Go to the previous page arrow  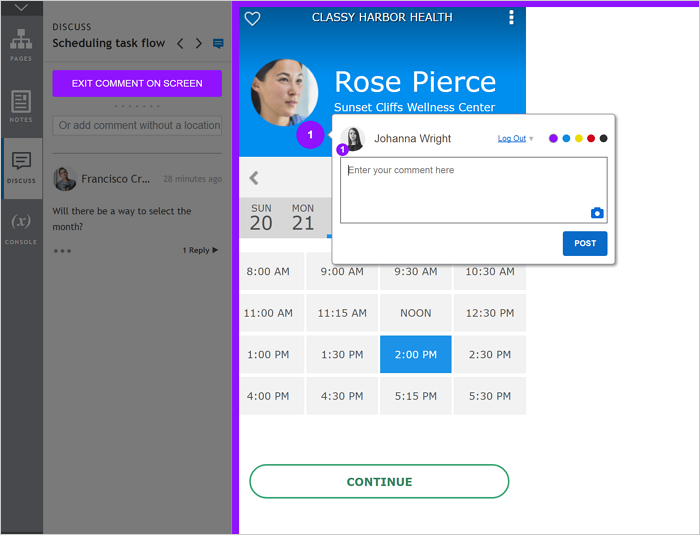tap(180, 43)
